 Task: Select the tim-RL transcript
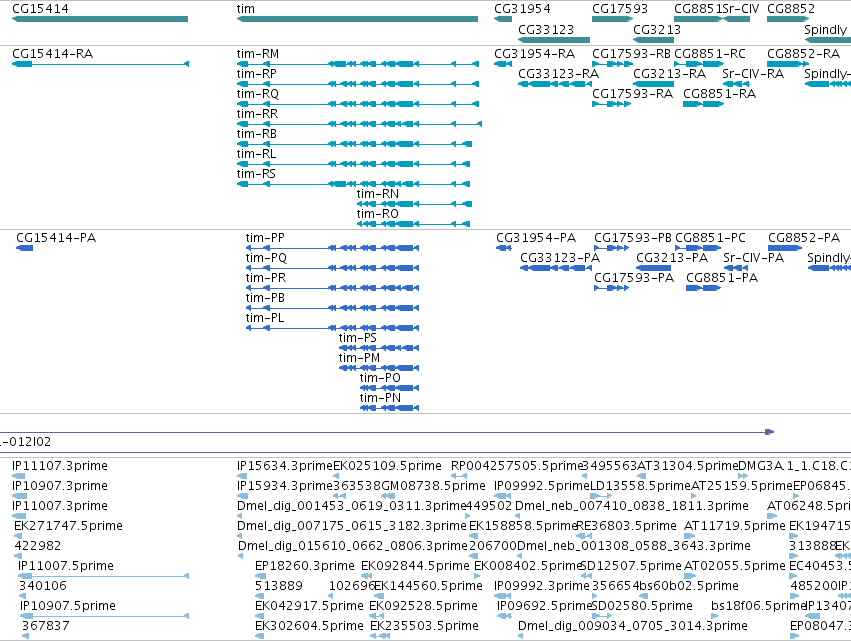[353, 164]
